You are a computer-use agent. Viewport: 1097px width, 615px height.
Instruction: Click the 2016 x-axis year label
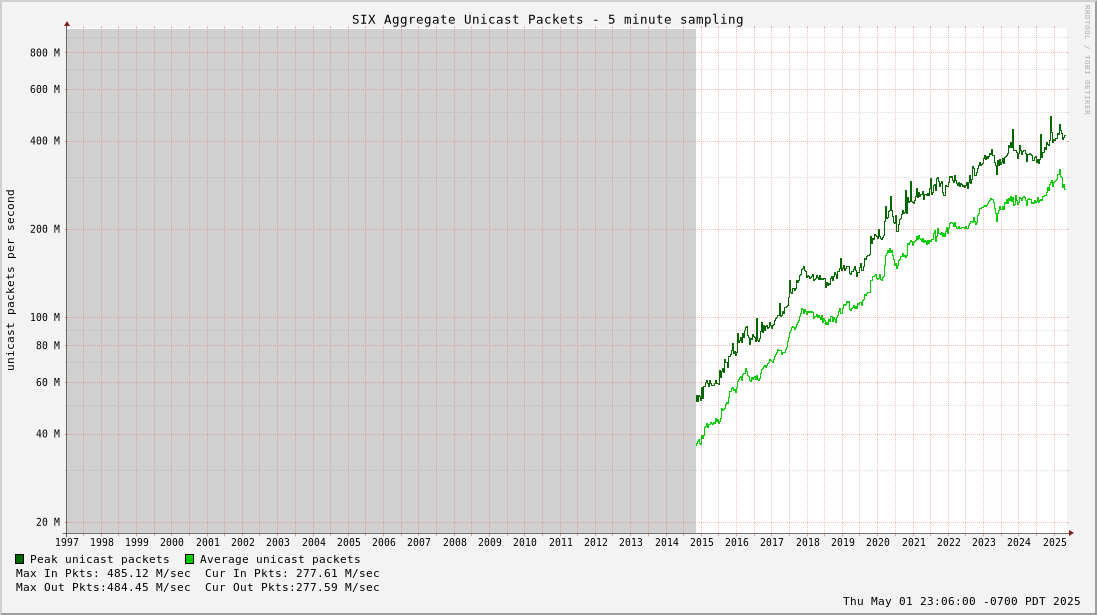point(737,542)
